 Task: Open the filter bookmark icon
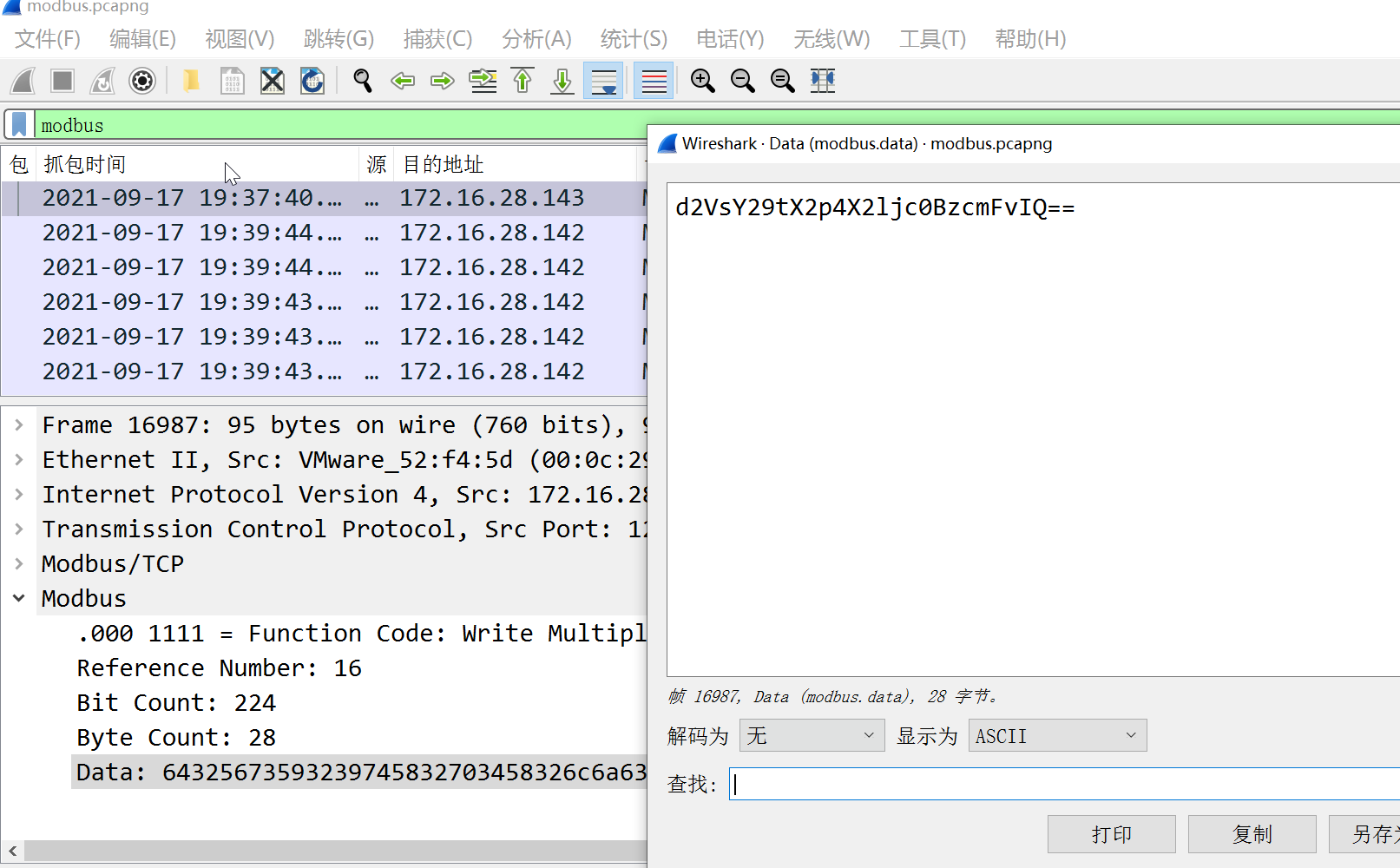click(x=19, y=125)
